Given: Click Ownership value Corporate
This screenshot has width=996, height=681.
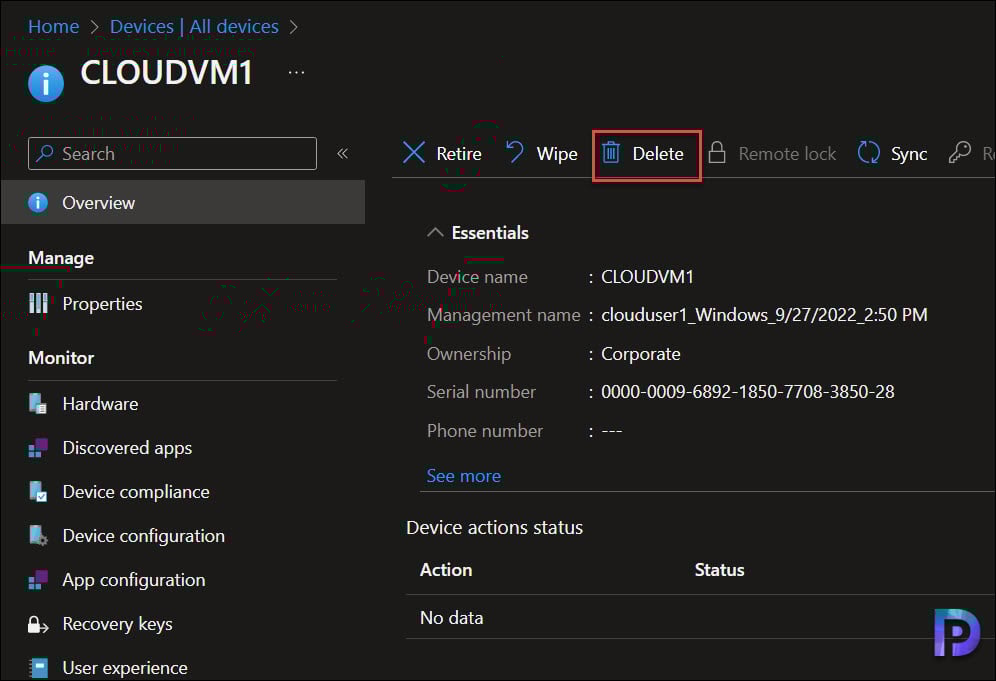Looking at the screenshot, I should coord(640,353).
